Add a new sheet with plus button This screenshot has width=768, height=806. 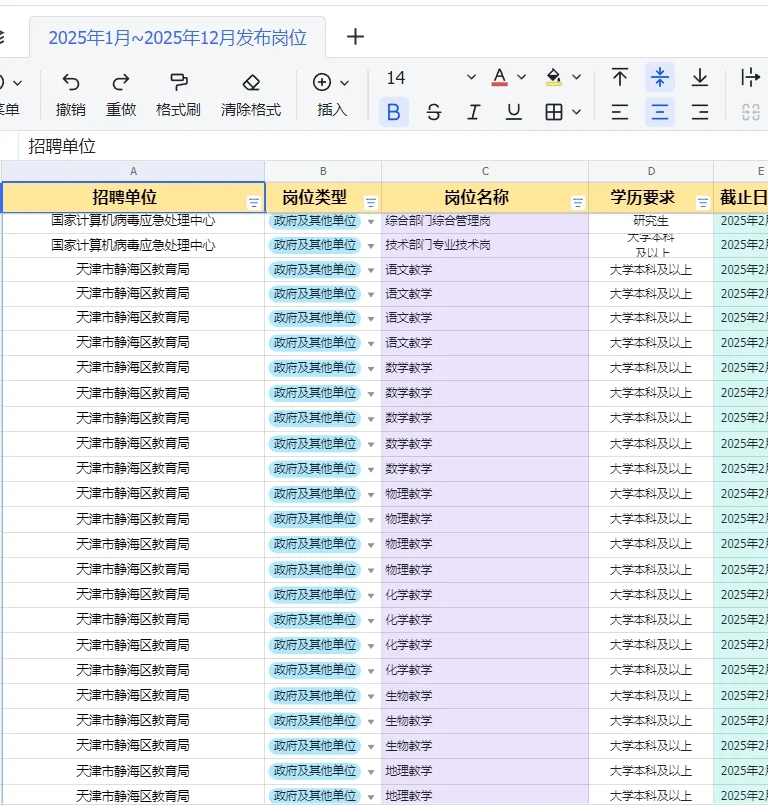[355, 36]
